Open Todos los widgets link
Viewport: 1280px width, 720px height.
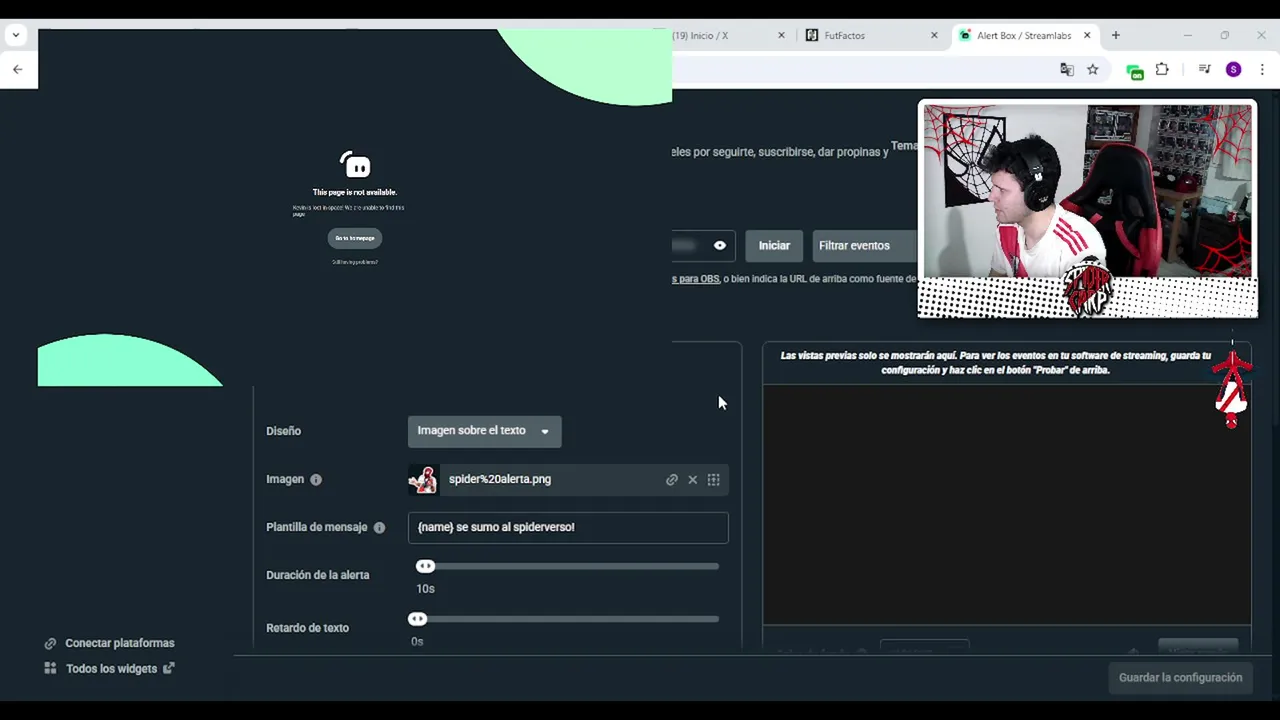click(111, 669)
